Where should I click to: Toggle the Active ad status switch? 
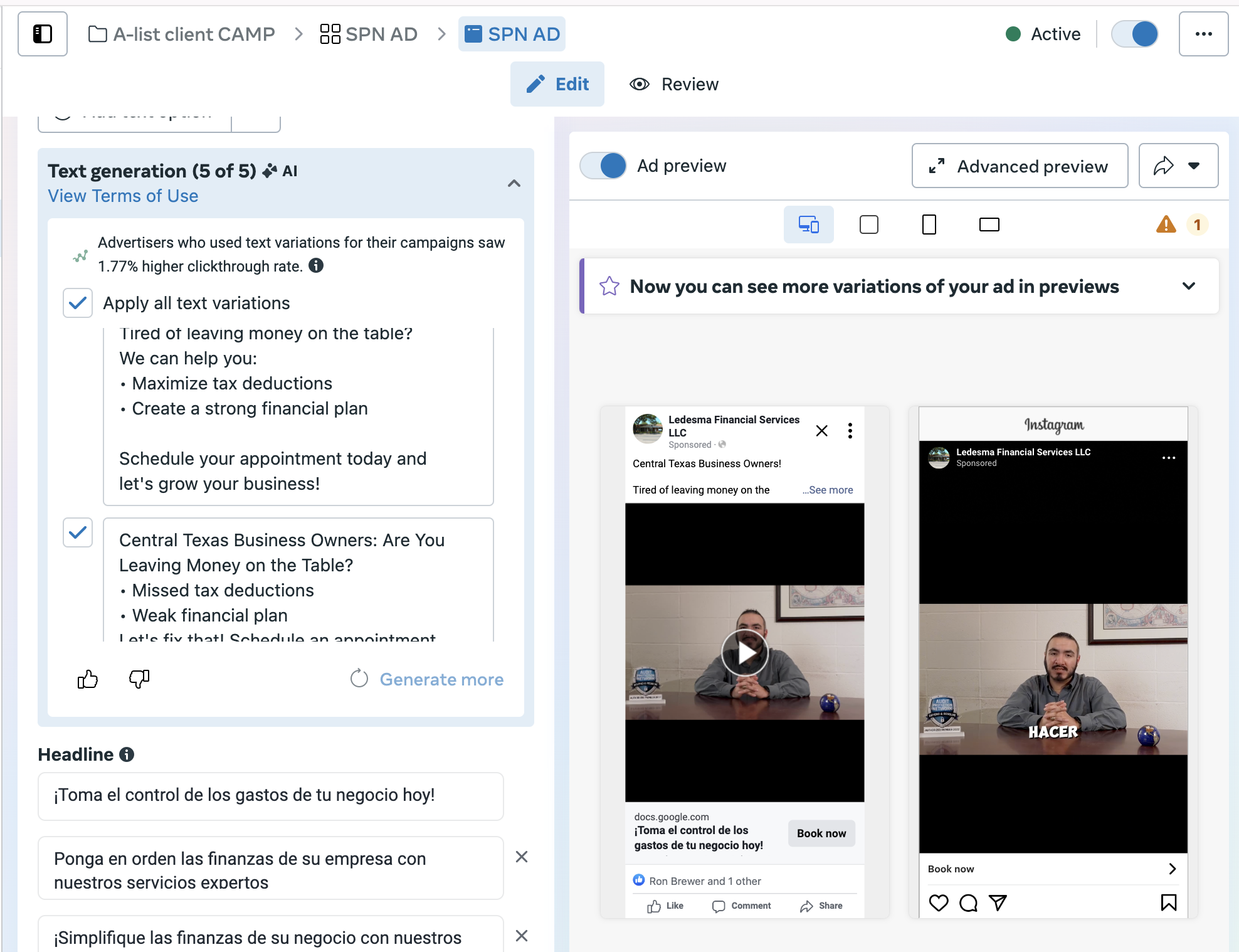[1134, 34]
